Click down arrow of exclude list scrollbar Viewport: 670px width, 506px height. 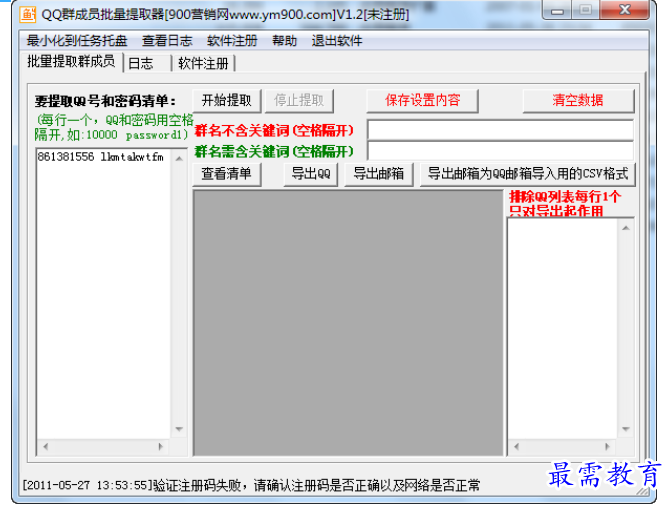pyautogui.click(x=626, y=429)
